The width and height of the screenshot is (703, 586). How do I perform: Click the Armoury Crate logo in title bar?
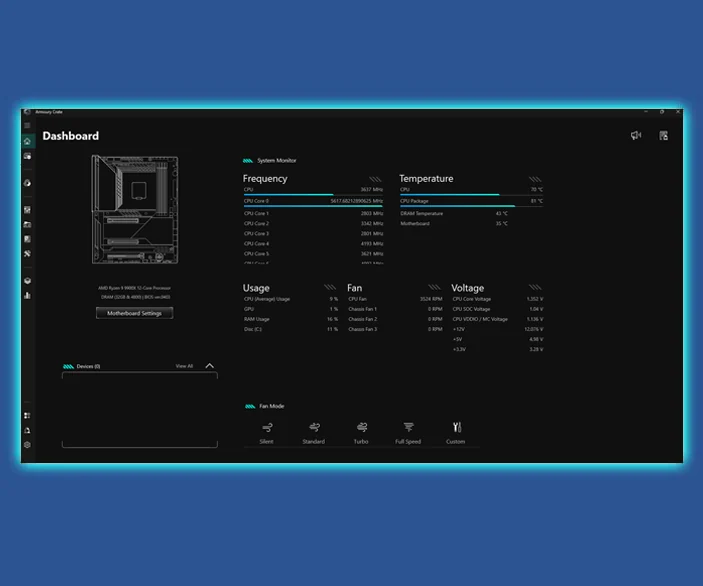pos(27,112)
